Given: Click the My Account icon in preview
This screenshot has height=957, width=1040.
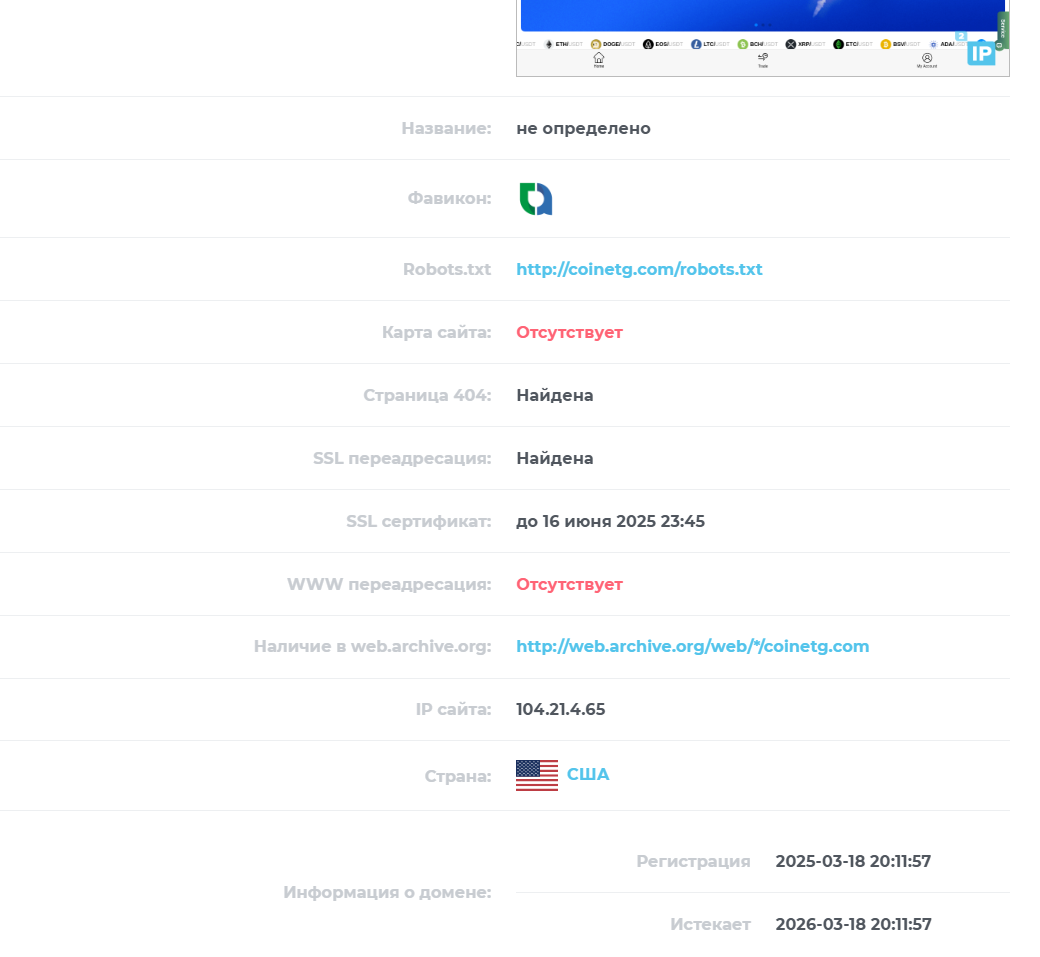Looking at the screenshot, I should point(927,58).
